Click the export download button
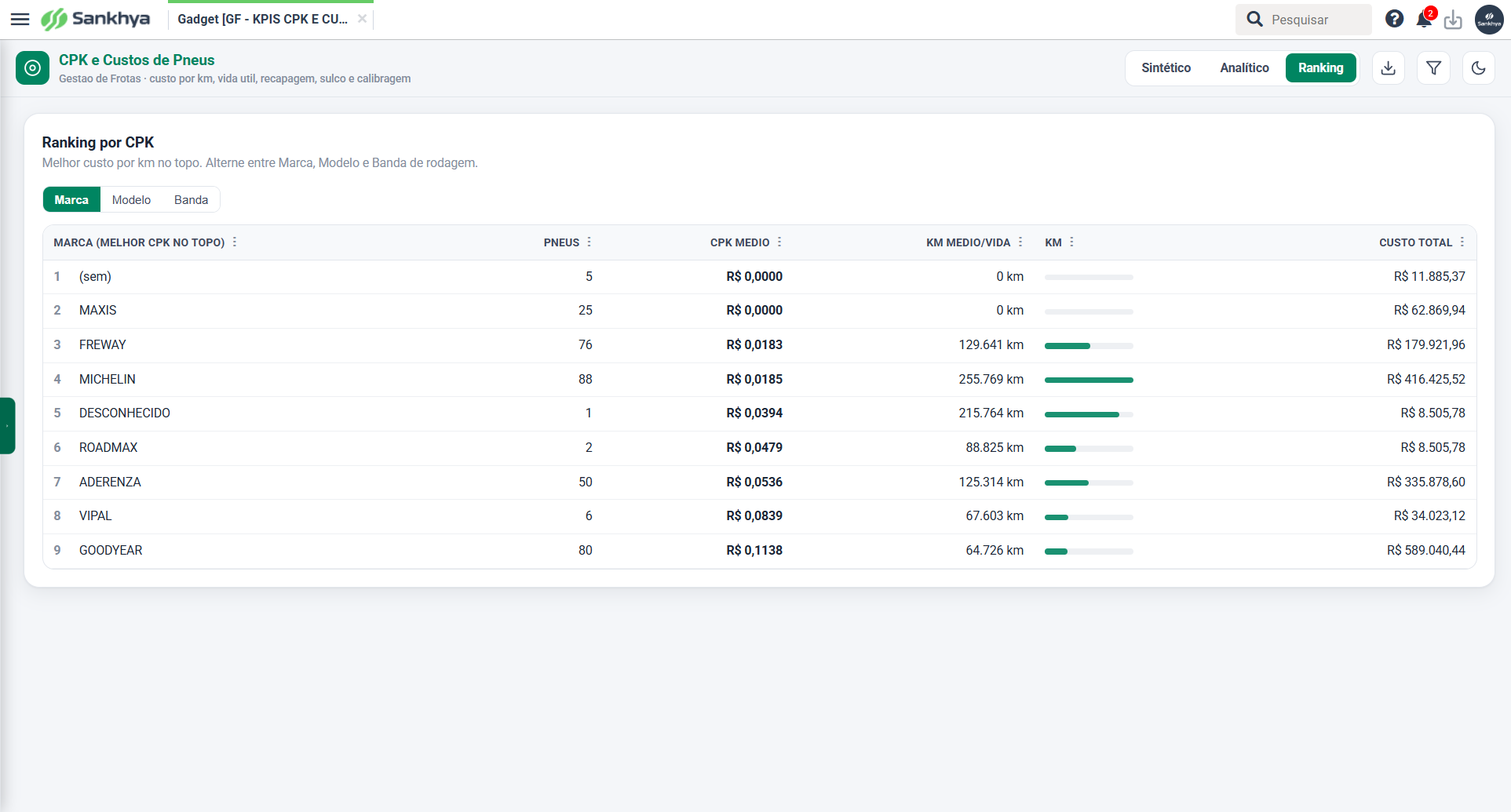Viewport: 1511px width, 812px height. (x=1389, y=68)
